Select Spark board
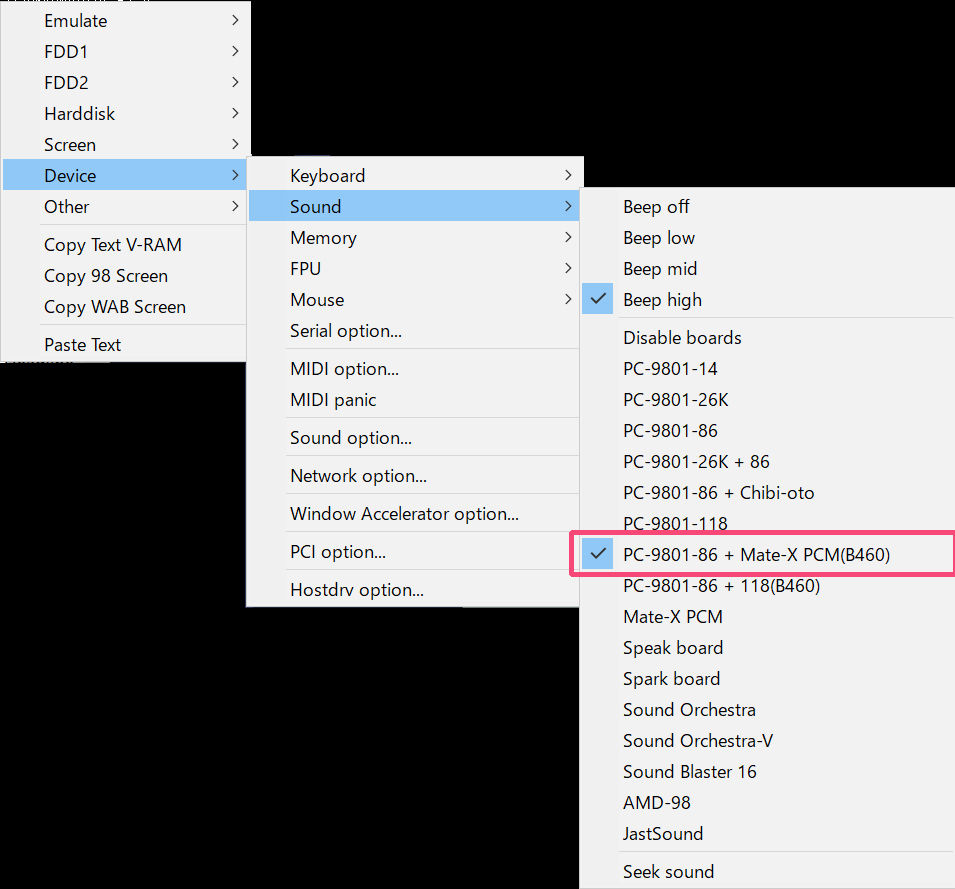 tap(768, 679)
